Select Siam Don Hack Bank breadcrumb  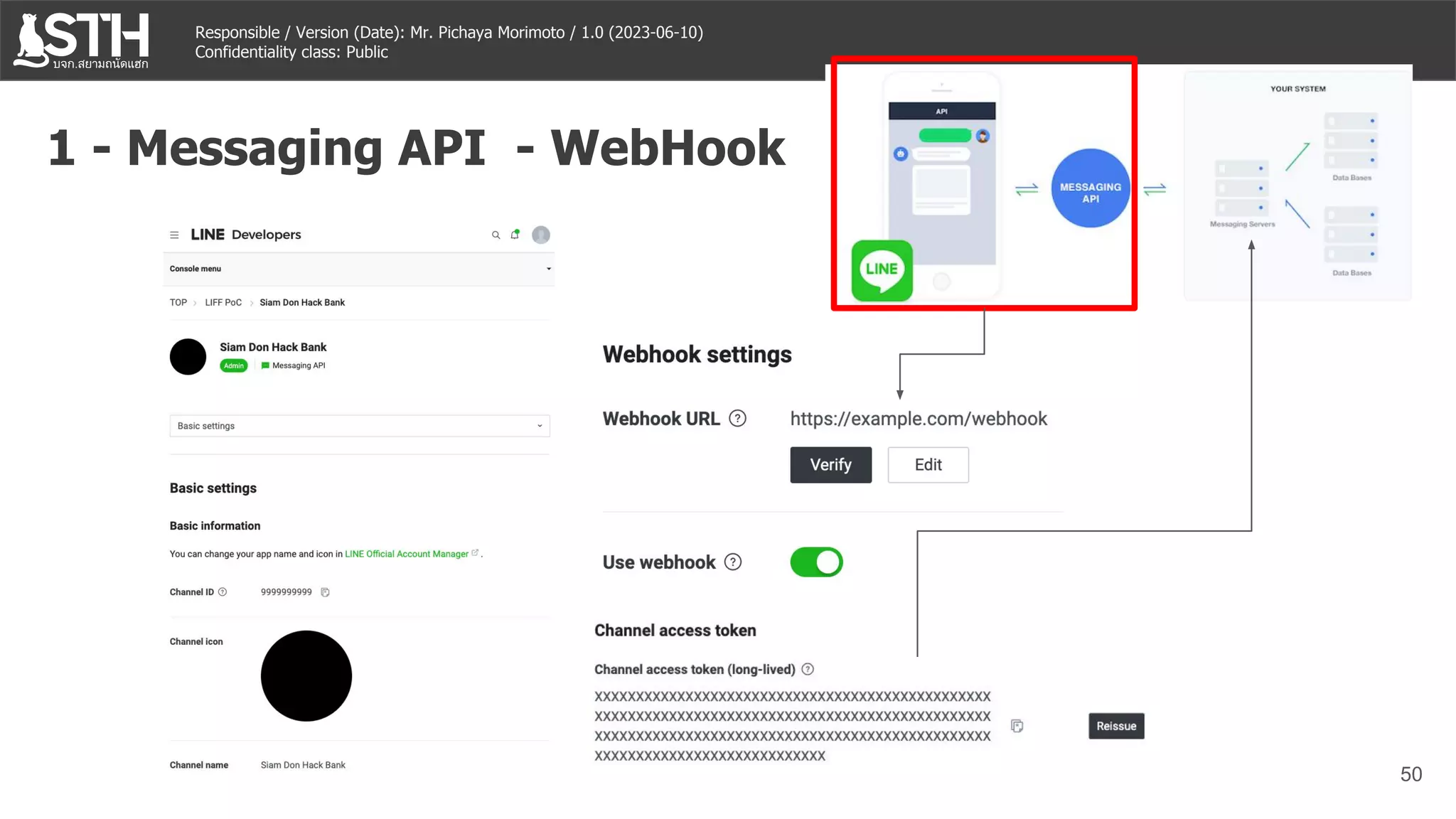pos(302,302)
